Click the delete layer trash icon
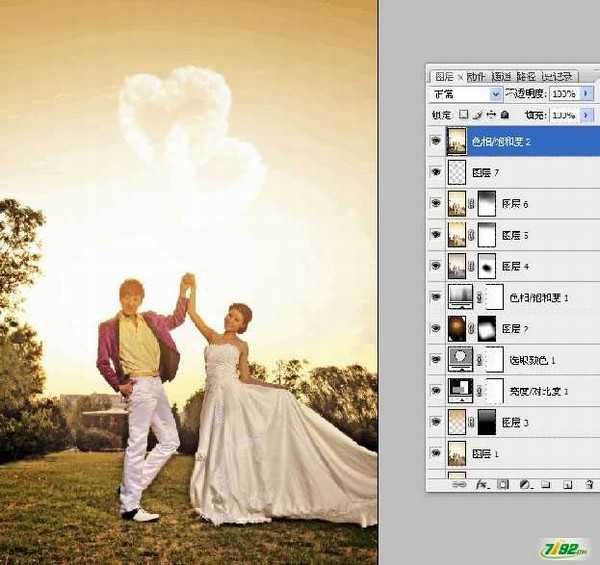 point(587,485)
